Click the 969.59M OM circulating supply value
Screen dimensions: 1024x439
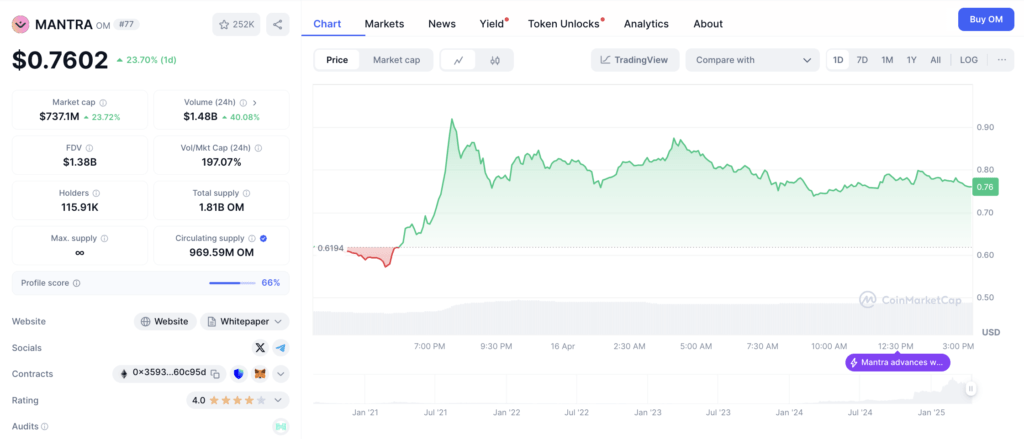[x=221, y=252]
